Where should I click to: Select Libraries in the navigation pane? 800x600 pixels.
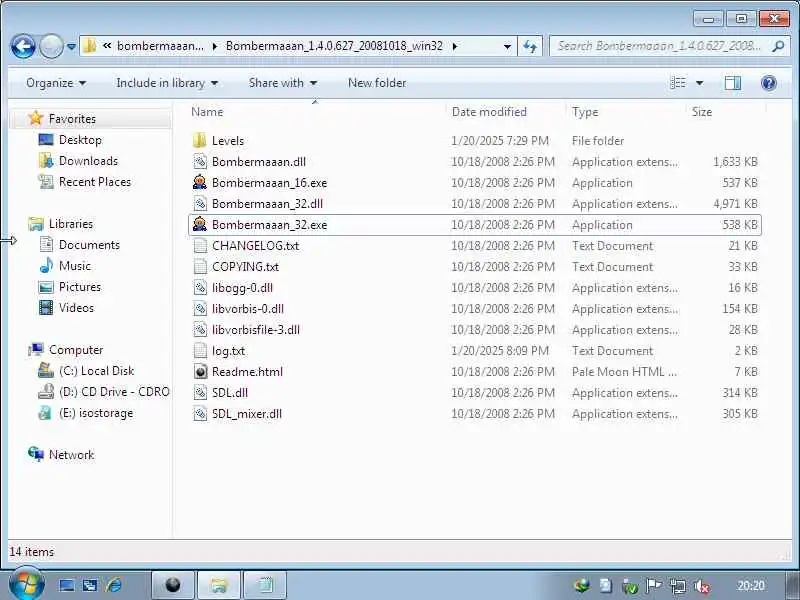pyautogui.click(x=71, y=223)
